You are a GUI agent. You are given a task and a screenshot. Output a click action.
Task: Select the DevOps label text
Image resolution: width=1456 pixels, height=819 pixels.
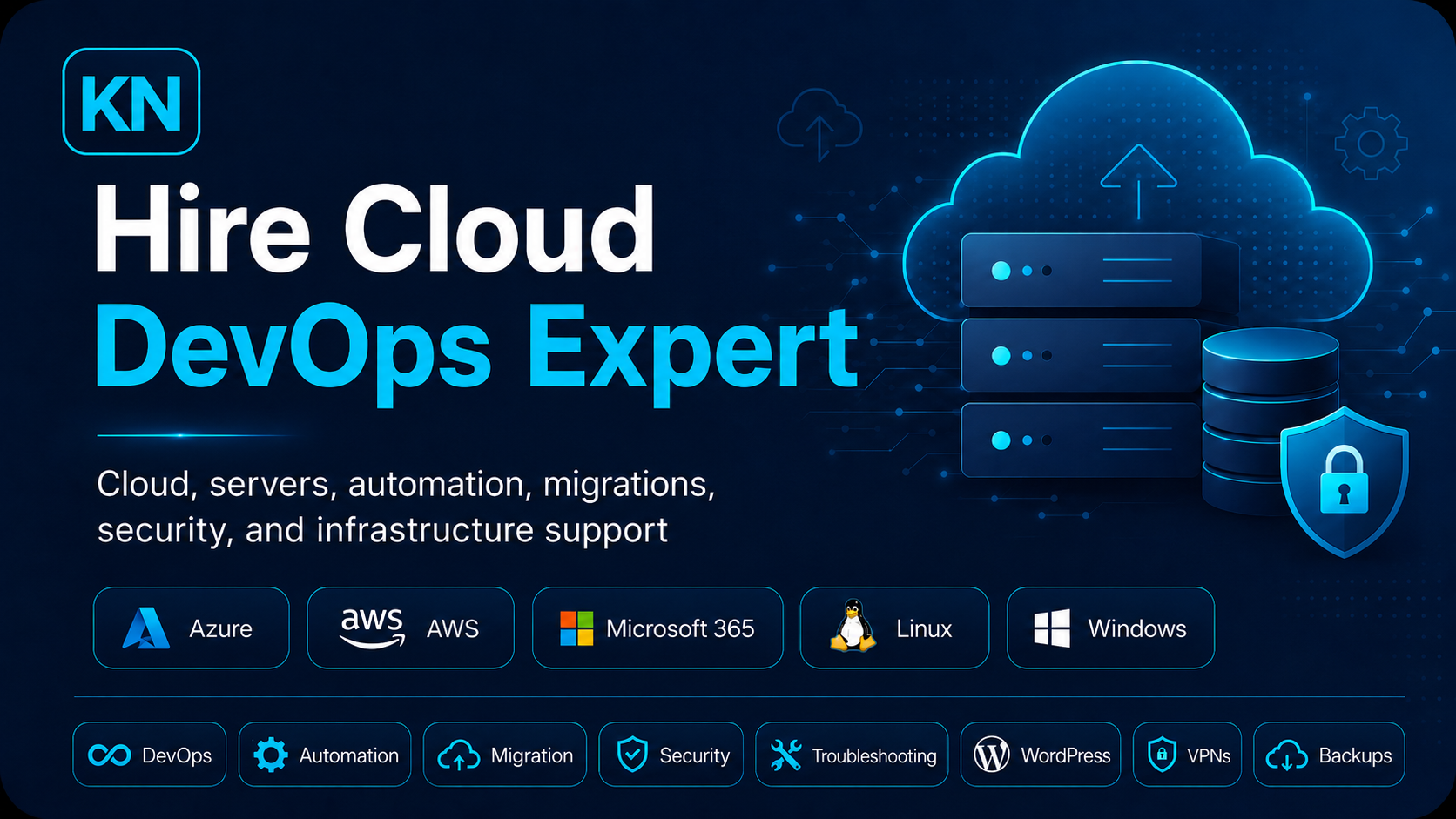tap(177, 755)
